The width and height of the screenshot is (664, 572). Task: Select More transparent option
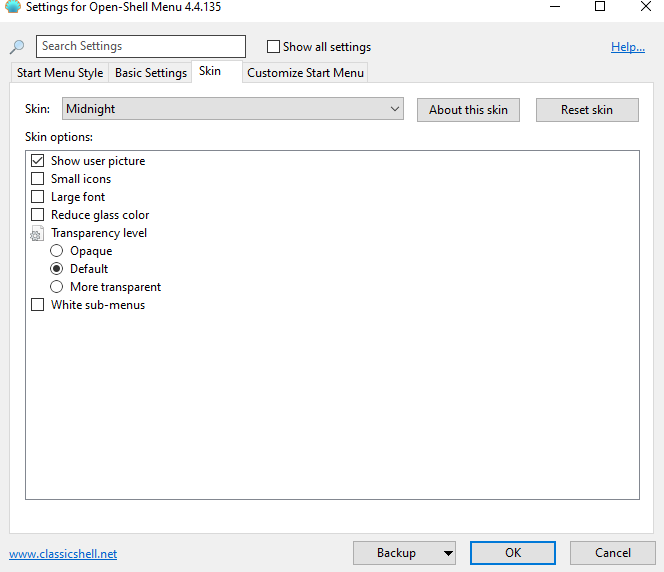tap(56, 287)
